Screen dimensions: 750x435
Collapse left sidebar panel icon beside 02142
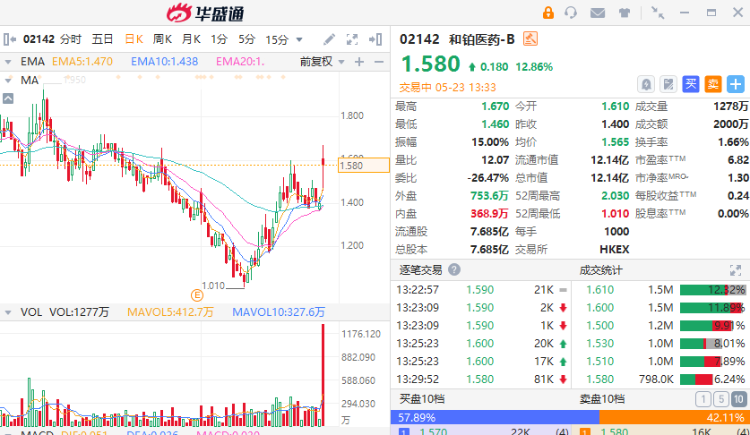pyautogui.click(x=10, y=39)
